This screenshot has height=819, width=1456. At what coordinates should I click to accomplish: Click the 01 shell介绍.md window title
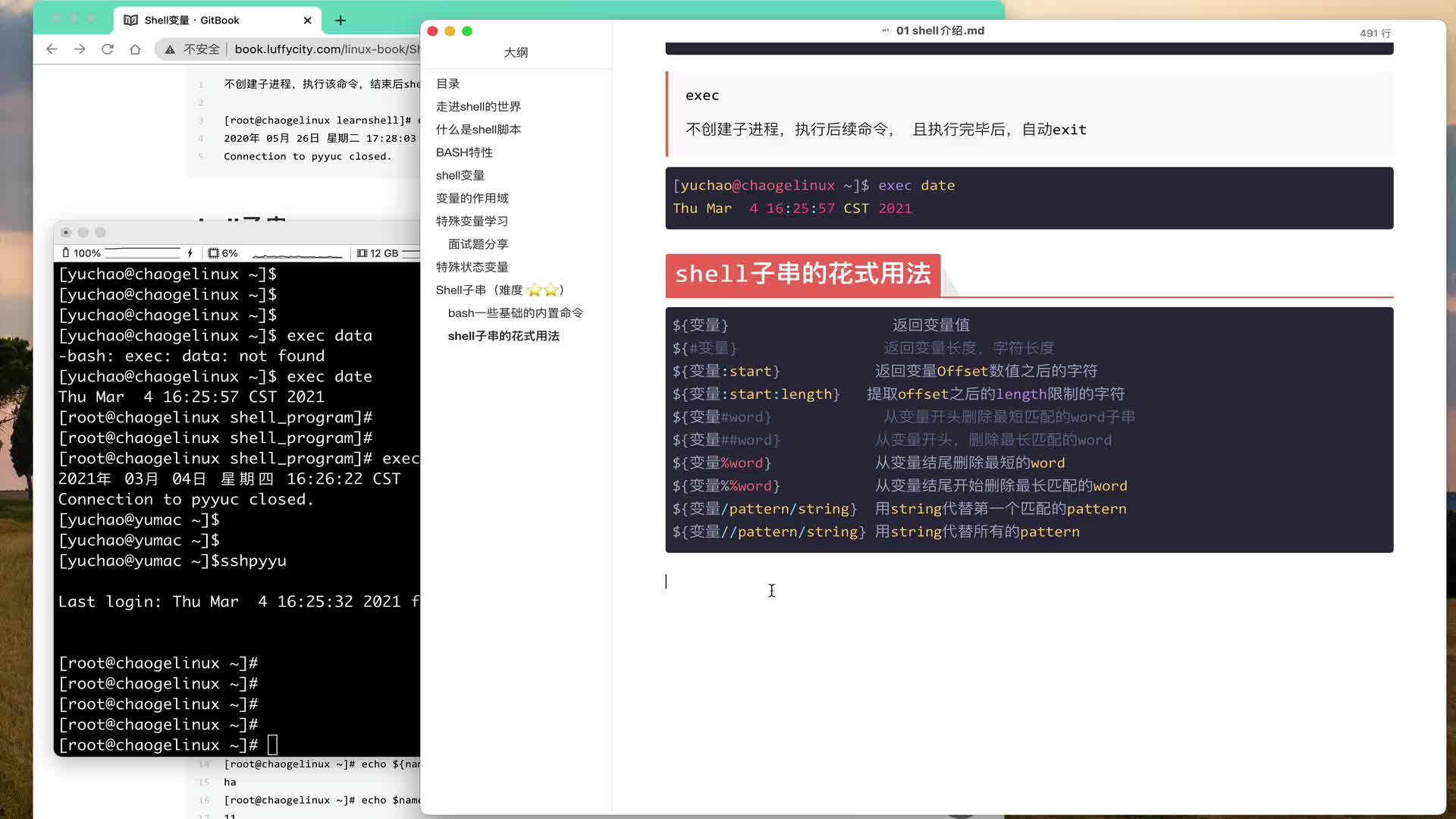(940, 30)
